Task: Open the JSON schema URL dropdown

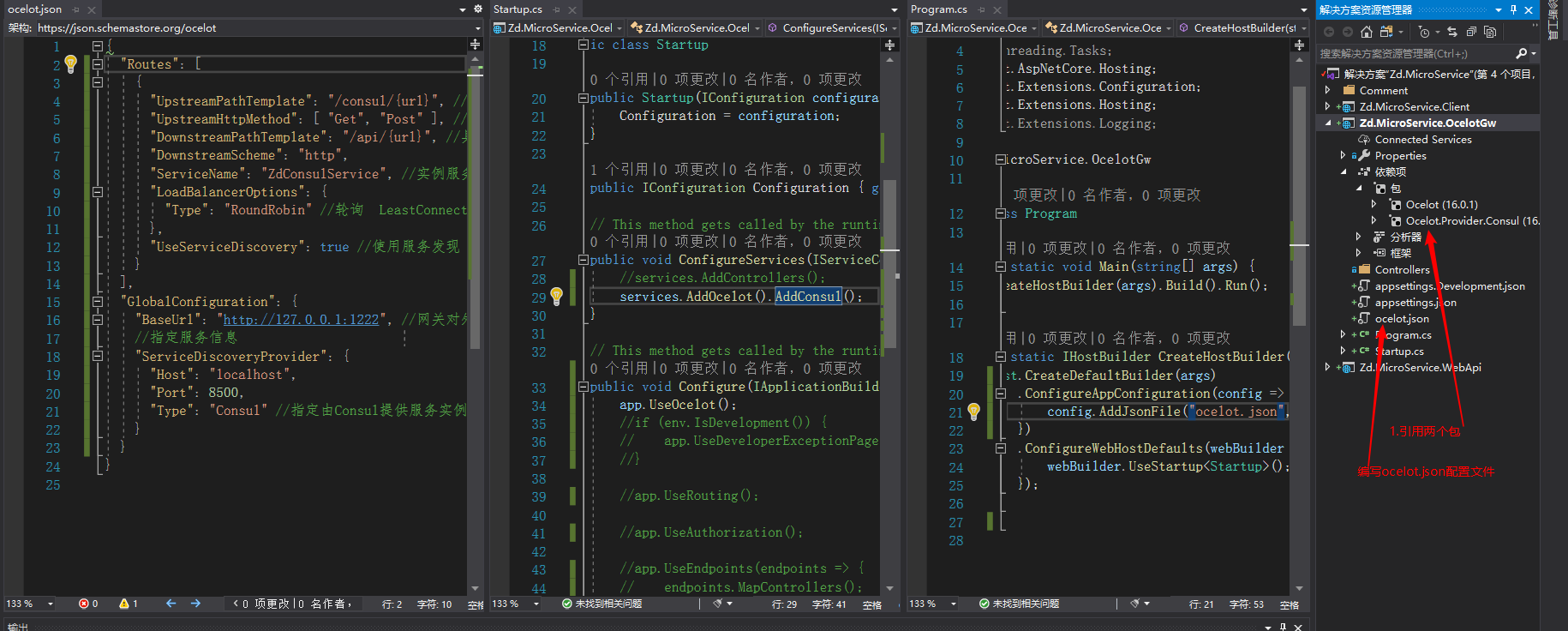Action: click(x=478, y=27)
